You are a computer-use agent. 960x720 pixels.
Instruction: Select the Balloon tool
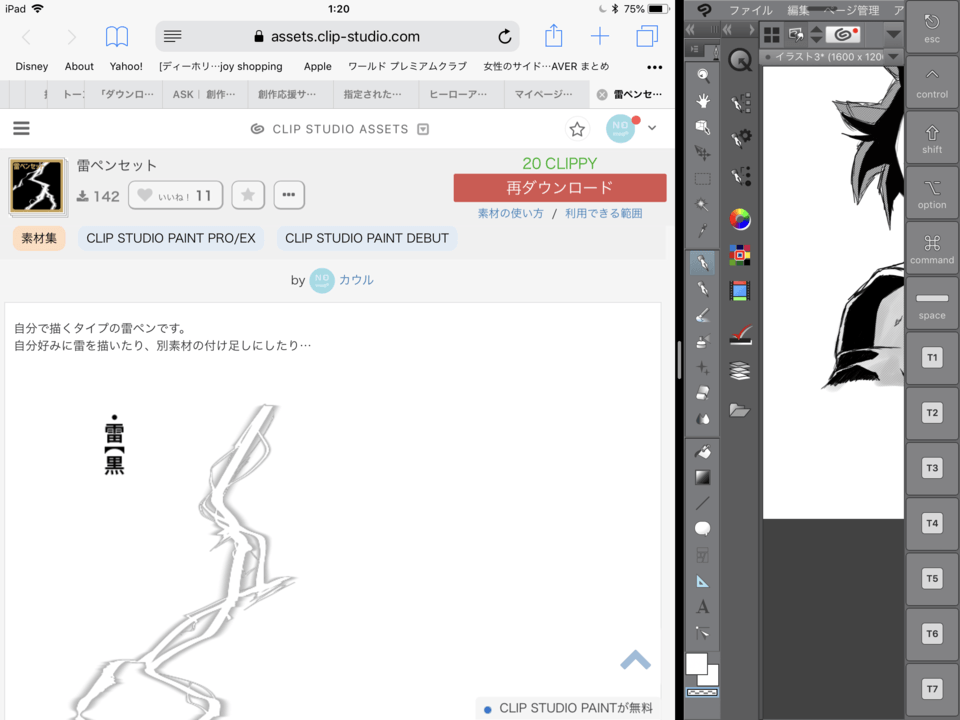point(703,529)
